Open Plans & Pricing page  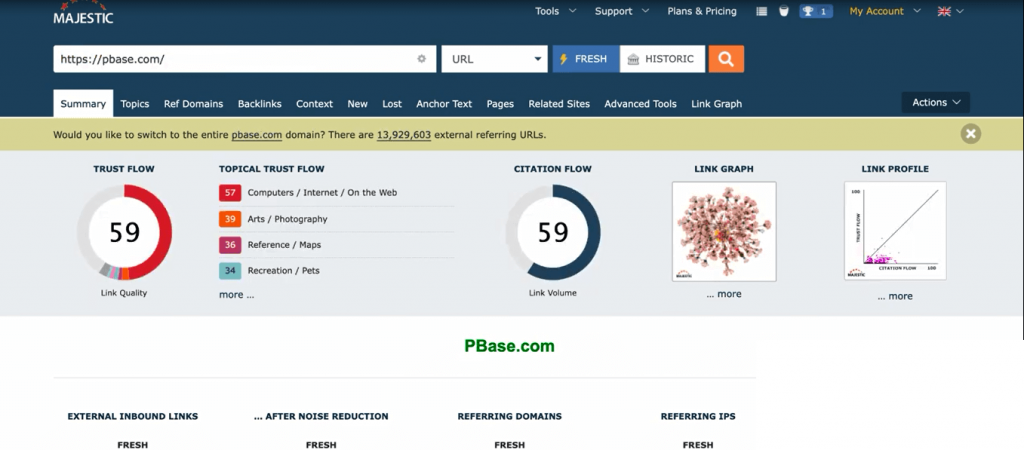click(702, 11)
